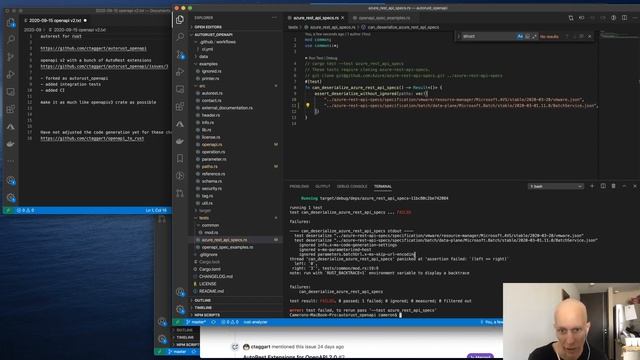Open the PROBLEMS panel tab
This screenshot has height=360, width=640.
pos(299,186)
